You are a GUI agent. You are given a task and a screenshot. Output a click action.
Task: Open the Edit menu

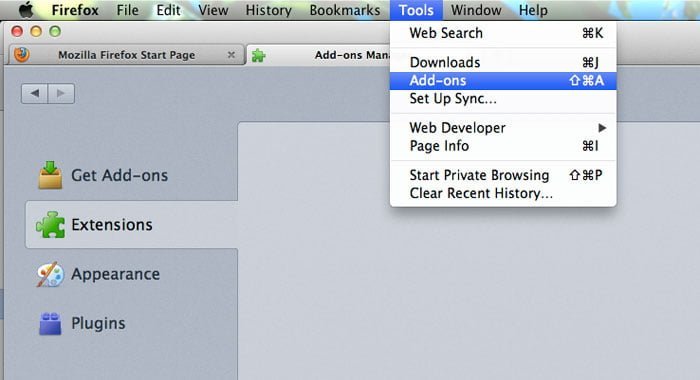tap(168, 10)
